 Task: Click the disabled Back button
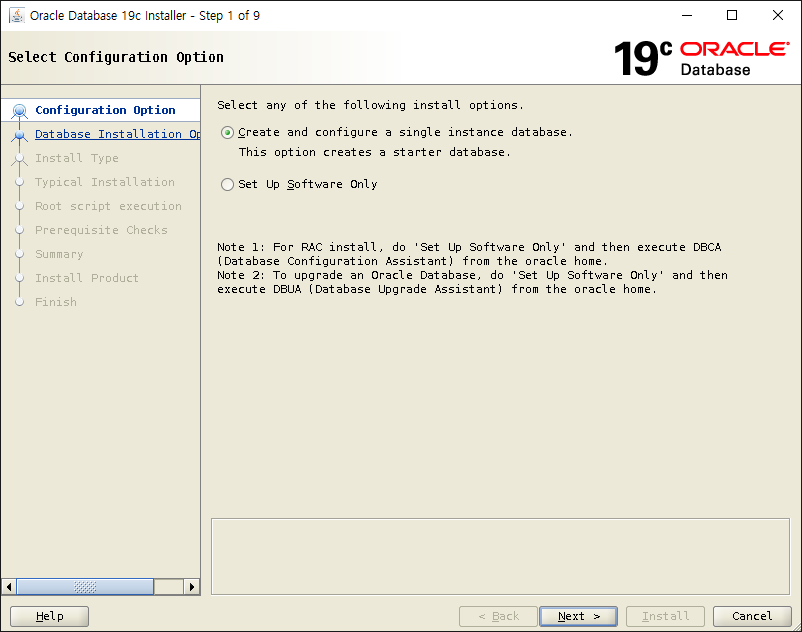(x=498, y=616)
